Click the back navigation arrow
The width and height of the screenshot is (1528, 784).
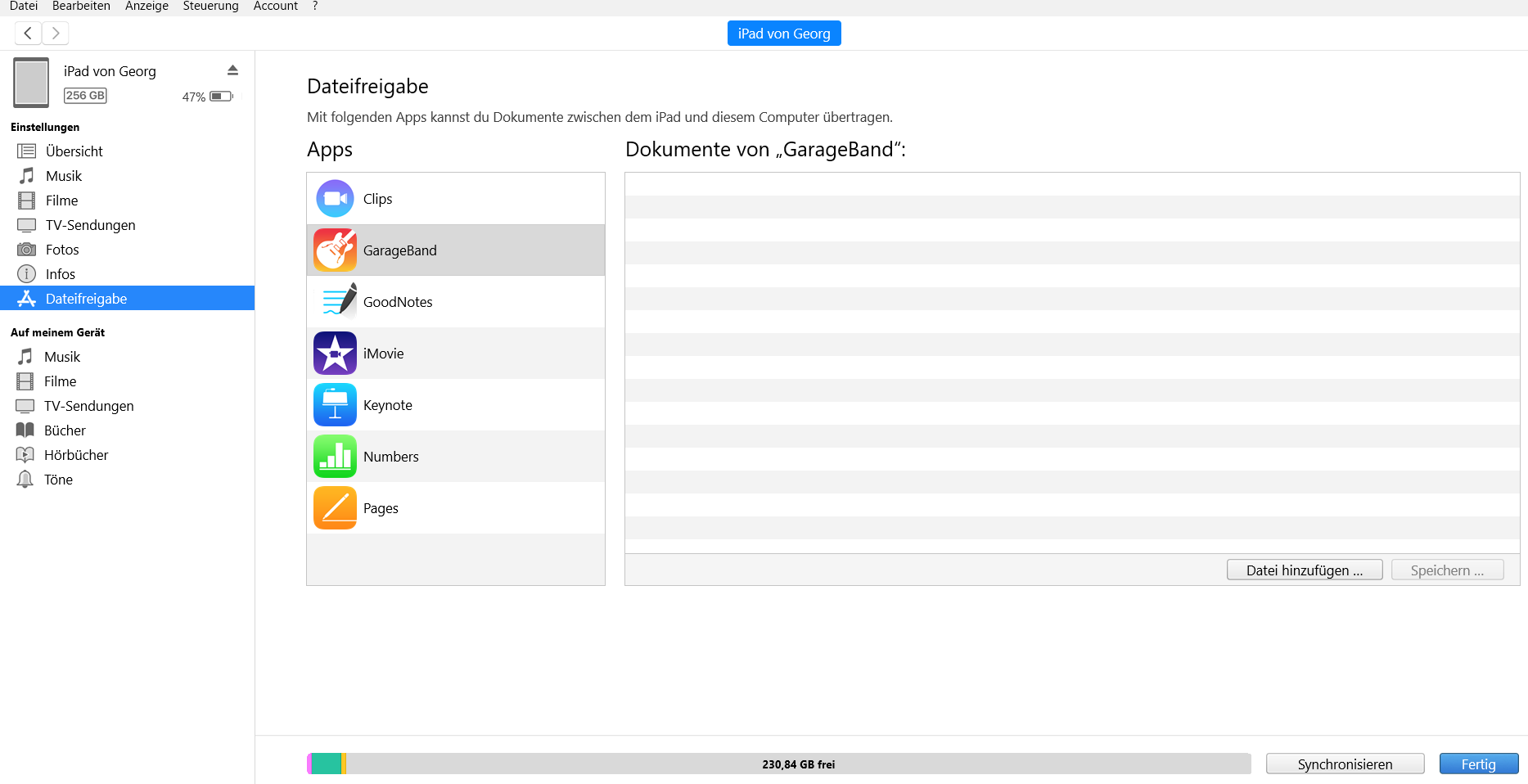coord(28,34)
